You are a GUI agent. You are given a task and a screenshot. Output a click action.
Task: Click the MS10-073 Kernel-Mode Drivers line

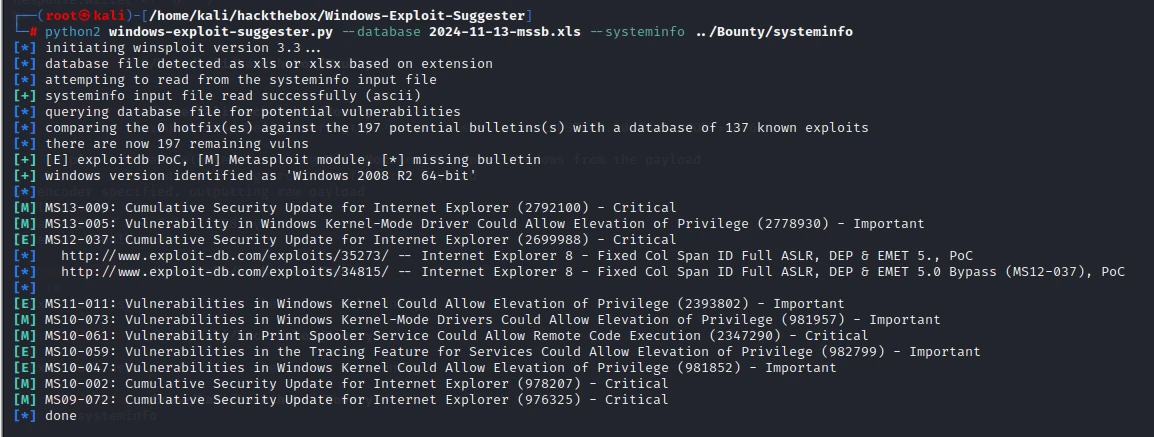tap(492, 319)
